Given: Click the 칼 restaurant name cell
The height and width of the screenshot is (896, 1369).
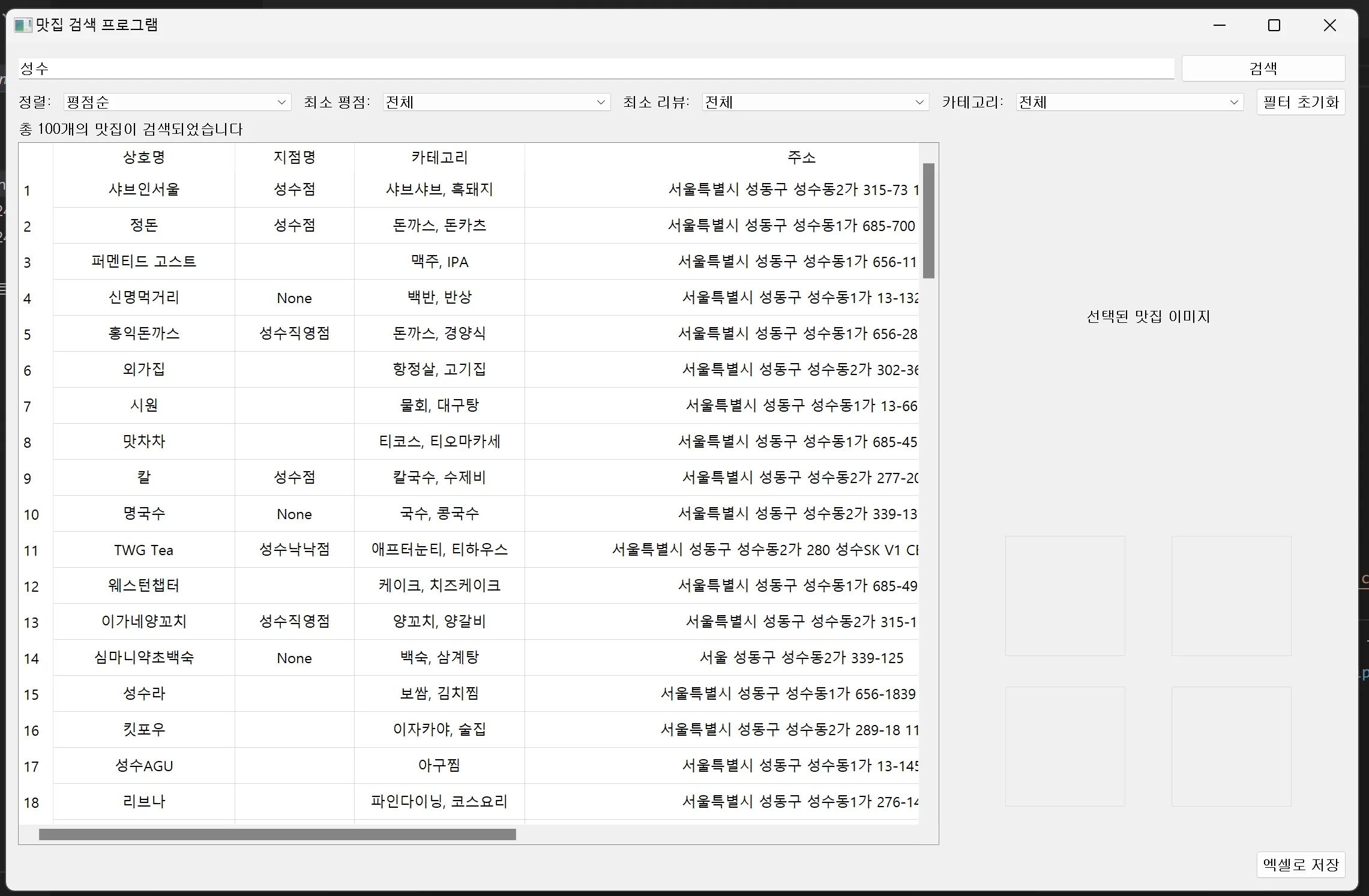Looking at the screenshot, I should click(144, 478).
